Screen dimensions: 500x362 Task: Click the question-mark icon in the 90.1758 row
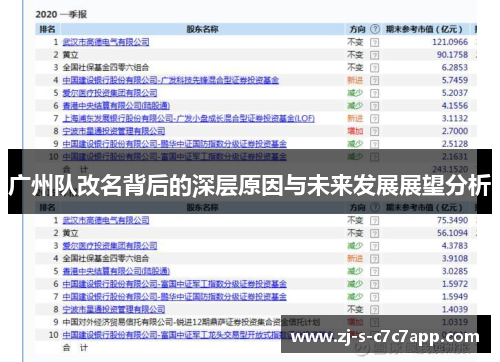[x=375, y=55]
